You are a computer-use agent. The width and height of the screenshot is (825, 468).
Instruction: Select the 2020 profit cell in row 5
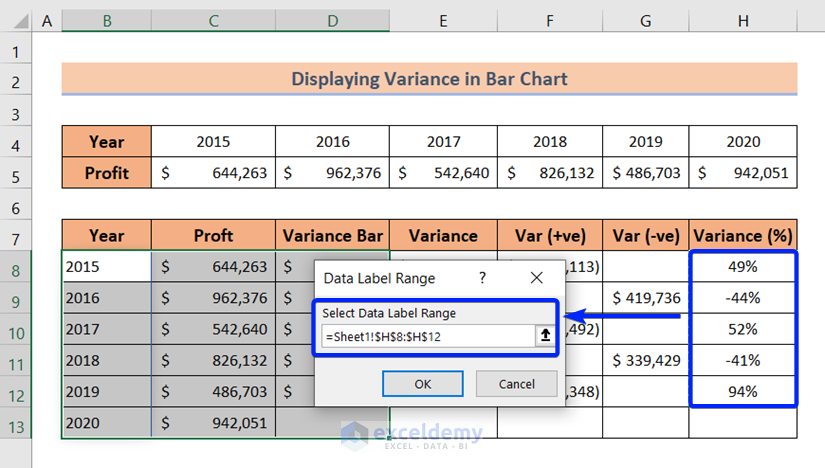[x=743, y=173]
